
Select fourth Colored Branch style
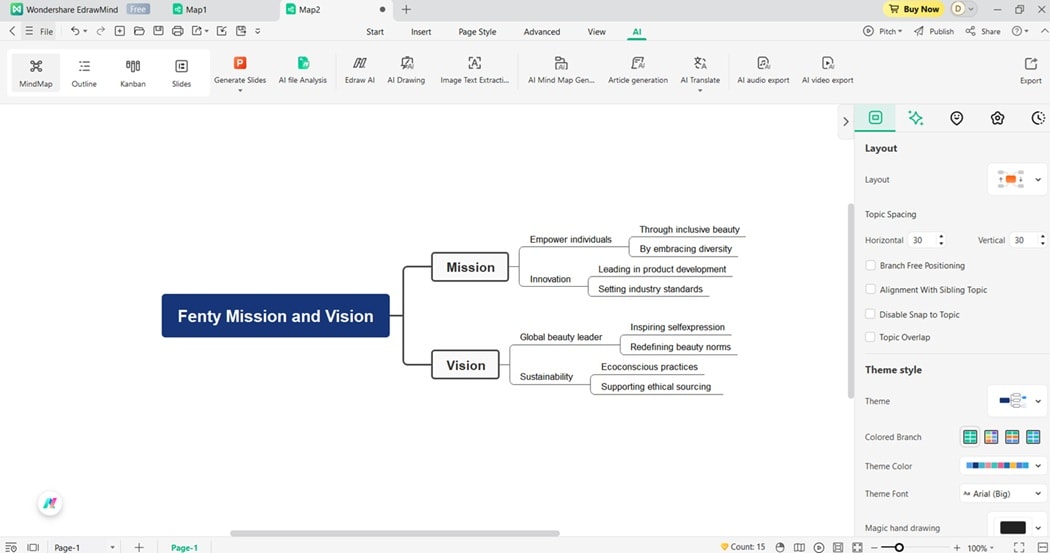[x=1033, y=437]
